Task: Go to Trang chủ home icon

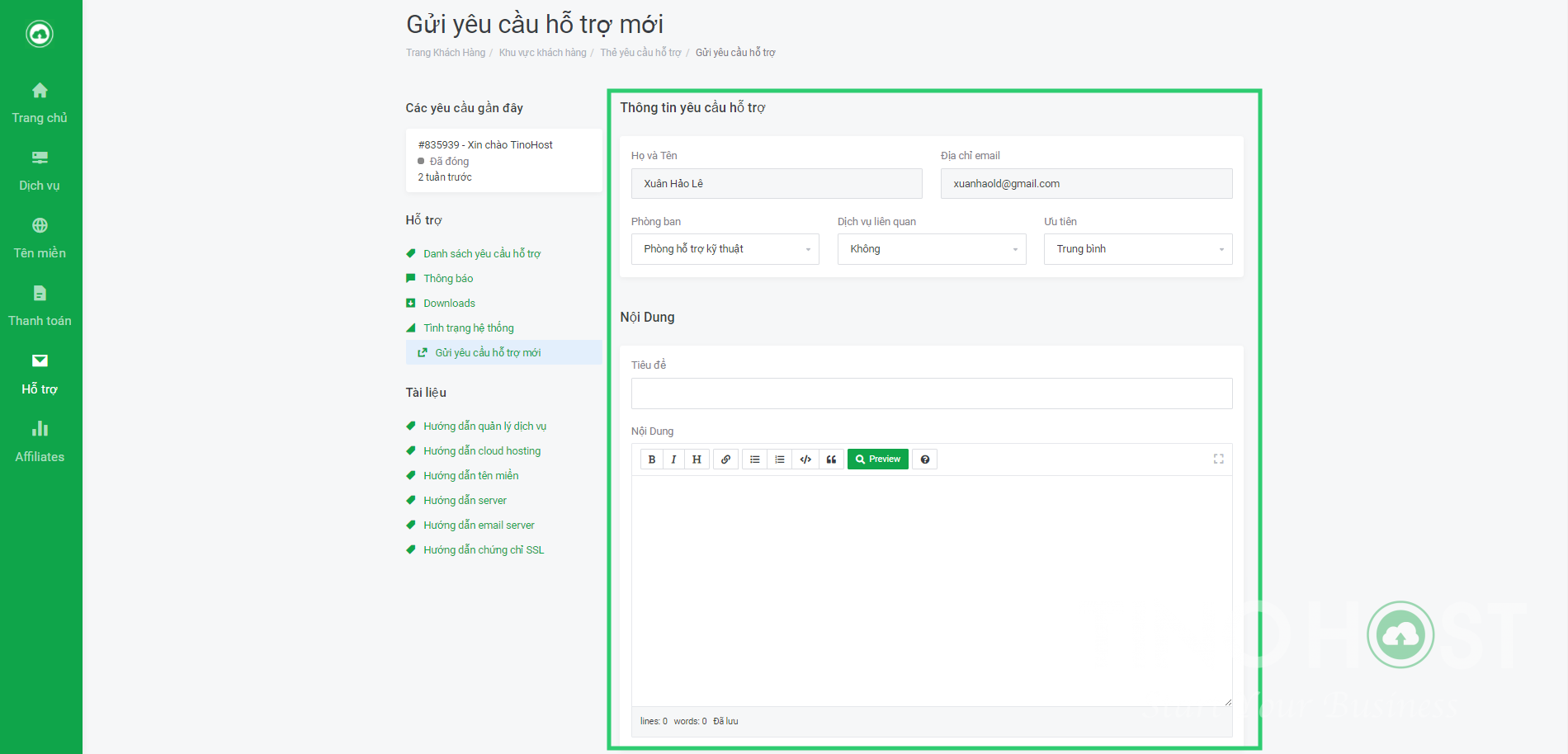Action: coord(40,90)
